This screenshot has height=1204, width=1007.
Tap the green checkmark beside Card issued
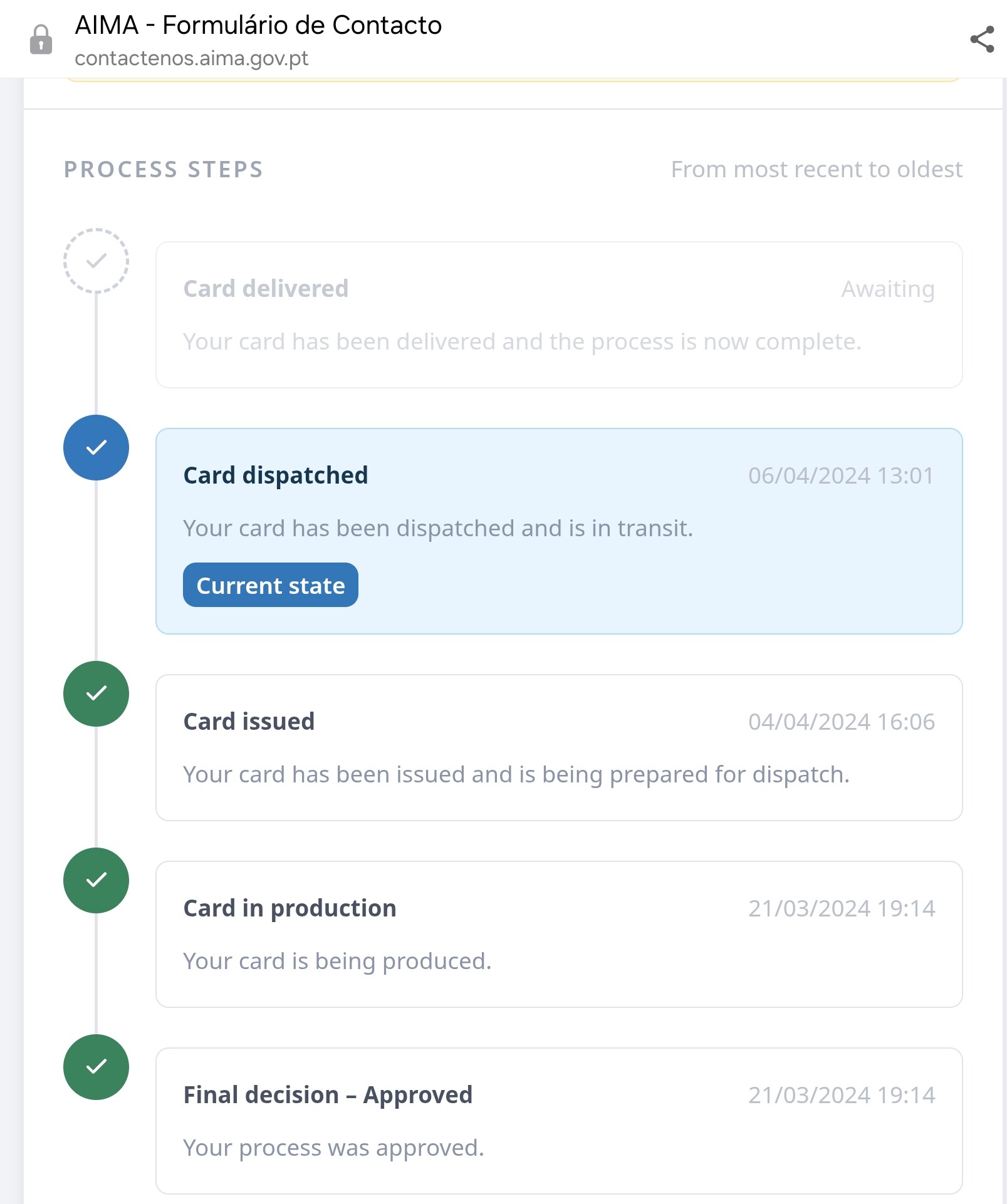tap(96, 693)
